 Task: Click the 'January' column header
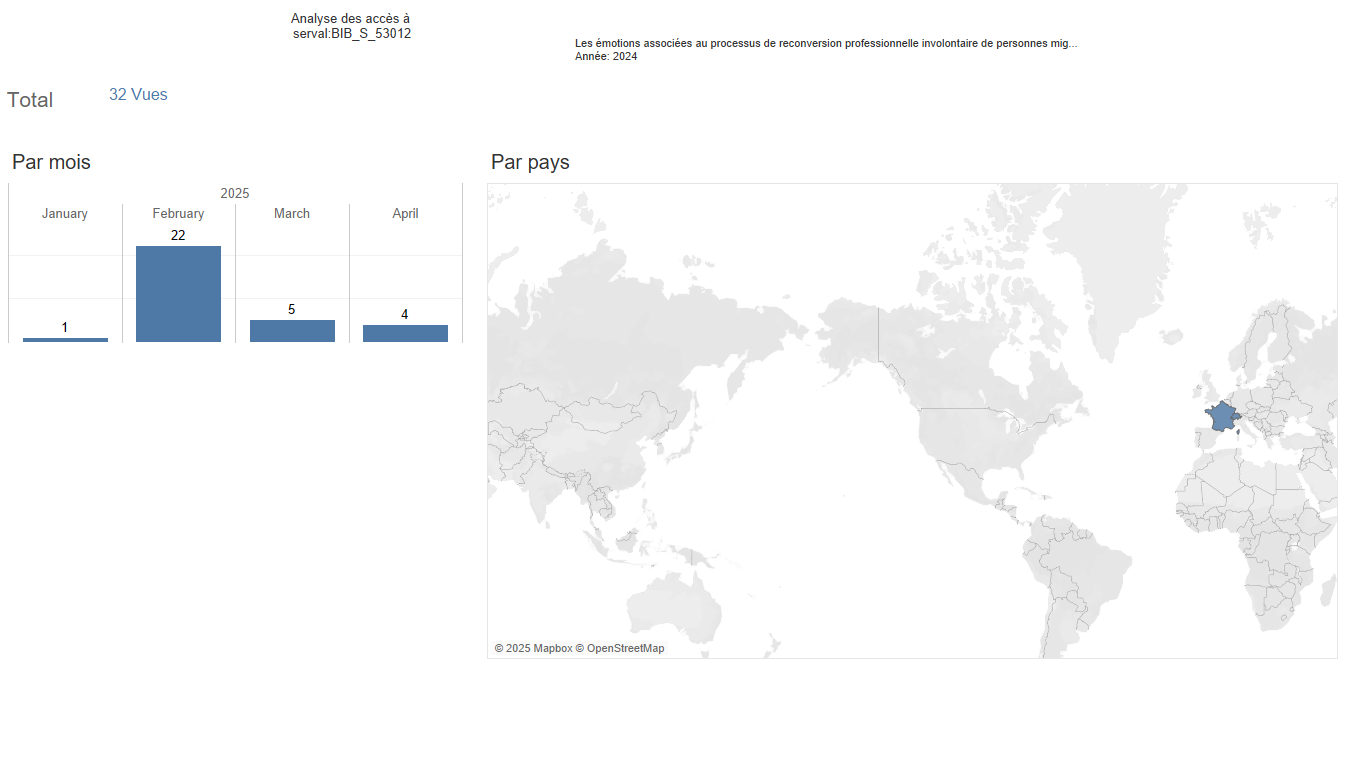click(65, 214)
